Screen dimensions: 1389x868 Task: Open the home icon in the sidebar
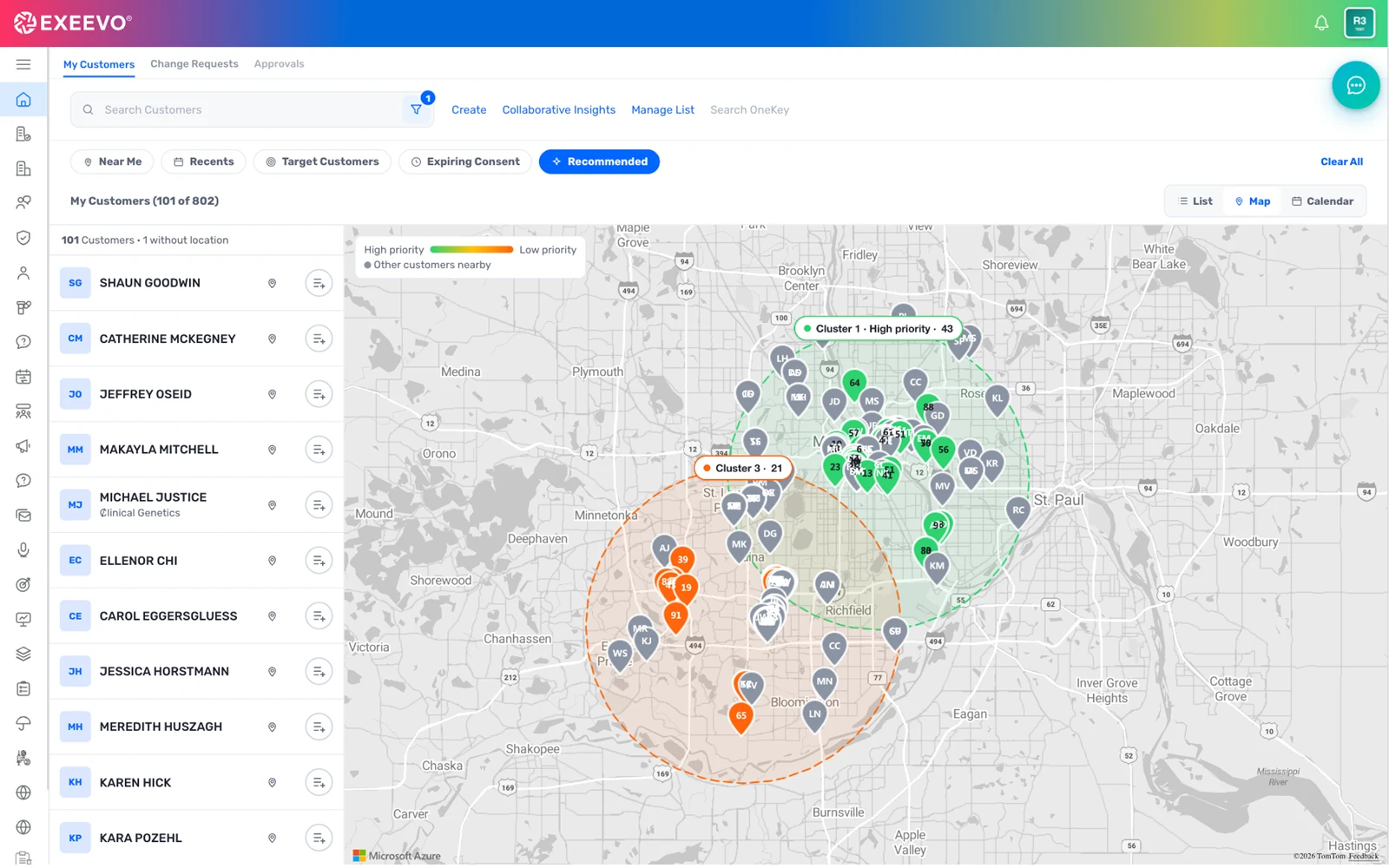click(x=23, y=100)
